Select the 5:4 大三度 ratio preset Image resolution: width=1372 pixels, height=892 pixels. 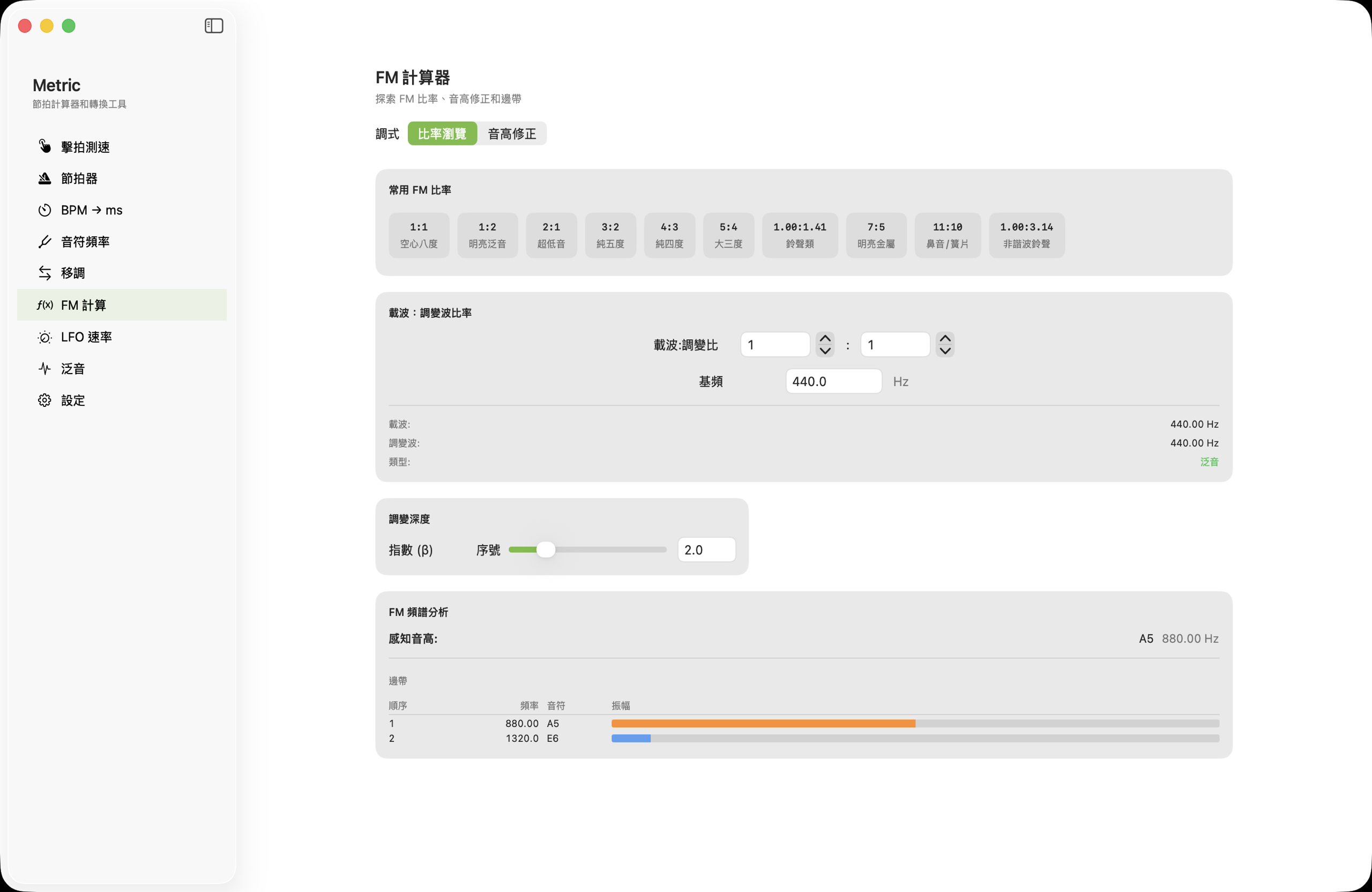(x=729, y=235)
